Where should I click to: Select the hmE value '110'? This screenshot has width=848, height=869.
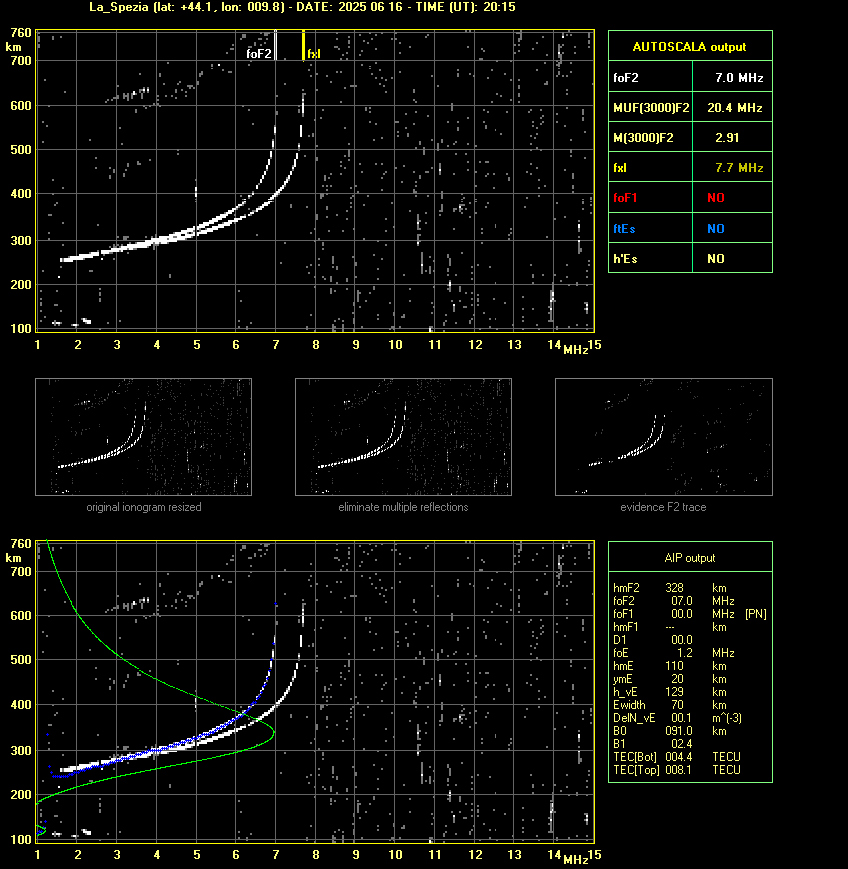[x=675, y=666]
